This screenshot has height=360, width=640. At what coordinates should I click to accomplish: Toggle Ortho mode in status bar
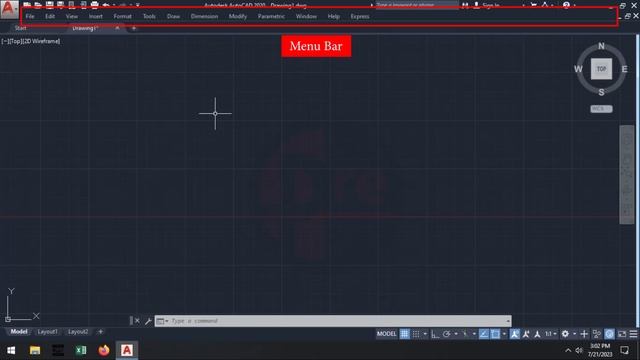435,334
